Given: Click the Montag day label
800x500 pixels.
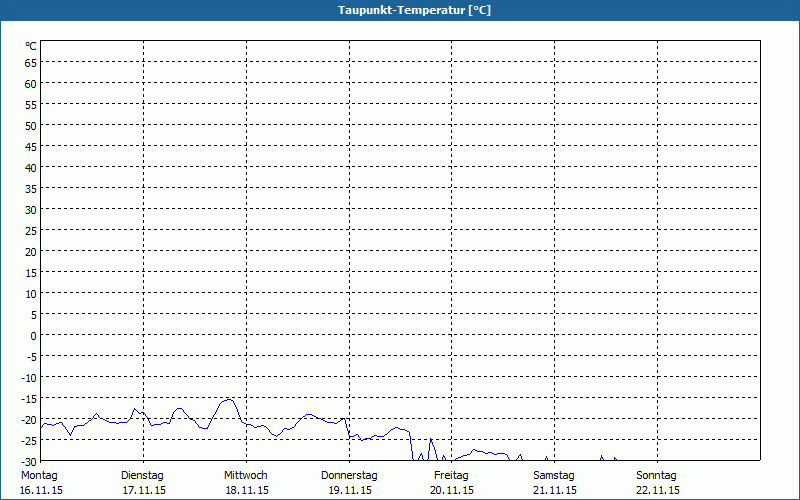Looking at the screenshot, I should pos(39,476).
